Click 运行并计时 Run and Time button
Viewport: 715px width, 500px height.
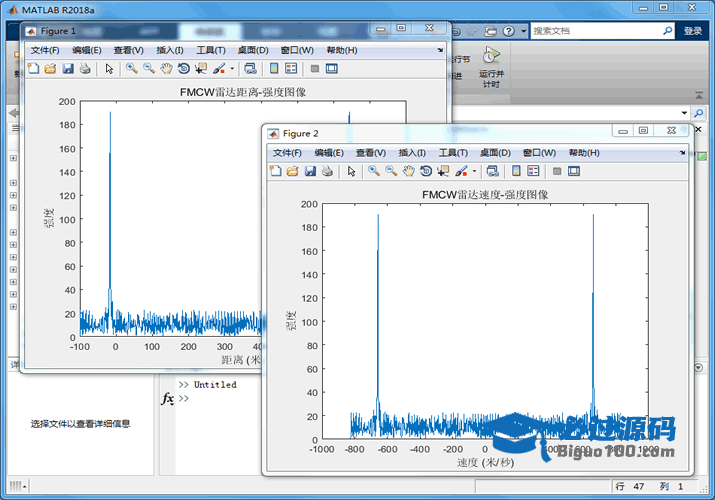tap(491, 67)
